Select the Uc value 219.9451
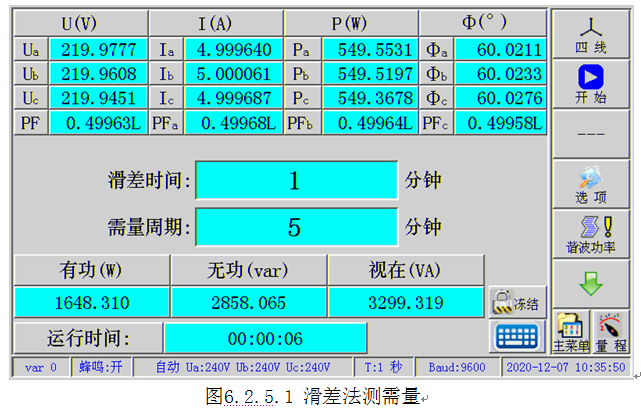The image size is (641, 409). [x=98, y=98]
